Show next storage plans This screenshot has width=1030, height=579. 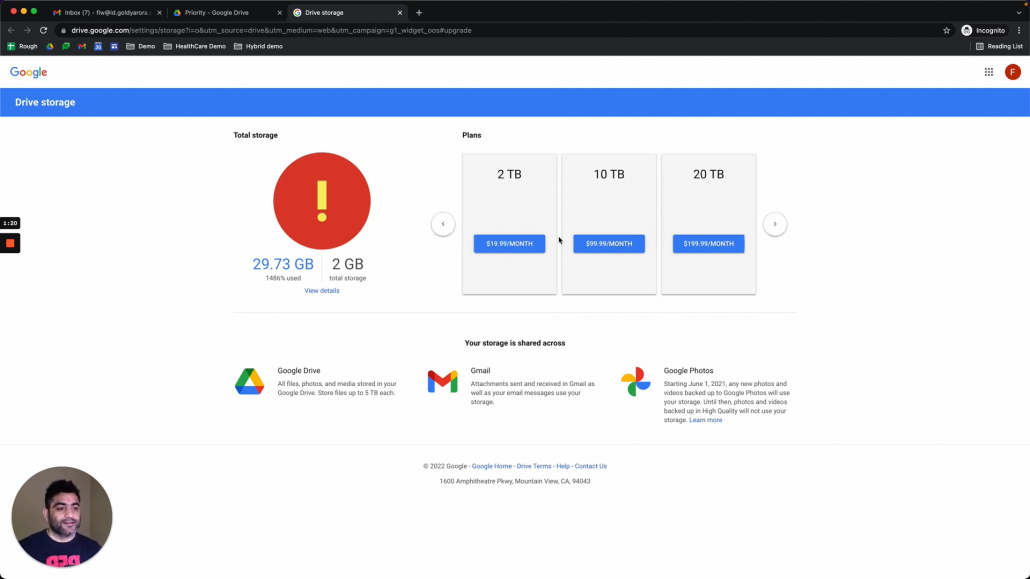774,224
